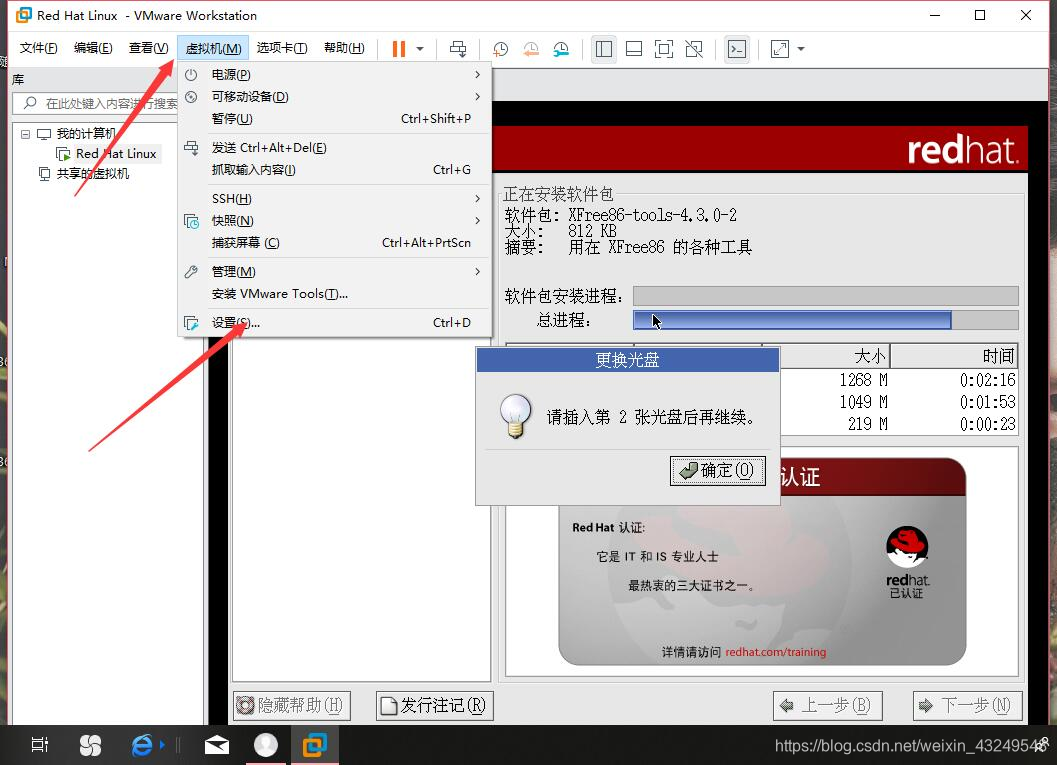1057x765 pixels.
Task: Click the 软件包安装进程 progress bar
Action: coord(826,296)
